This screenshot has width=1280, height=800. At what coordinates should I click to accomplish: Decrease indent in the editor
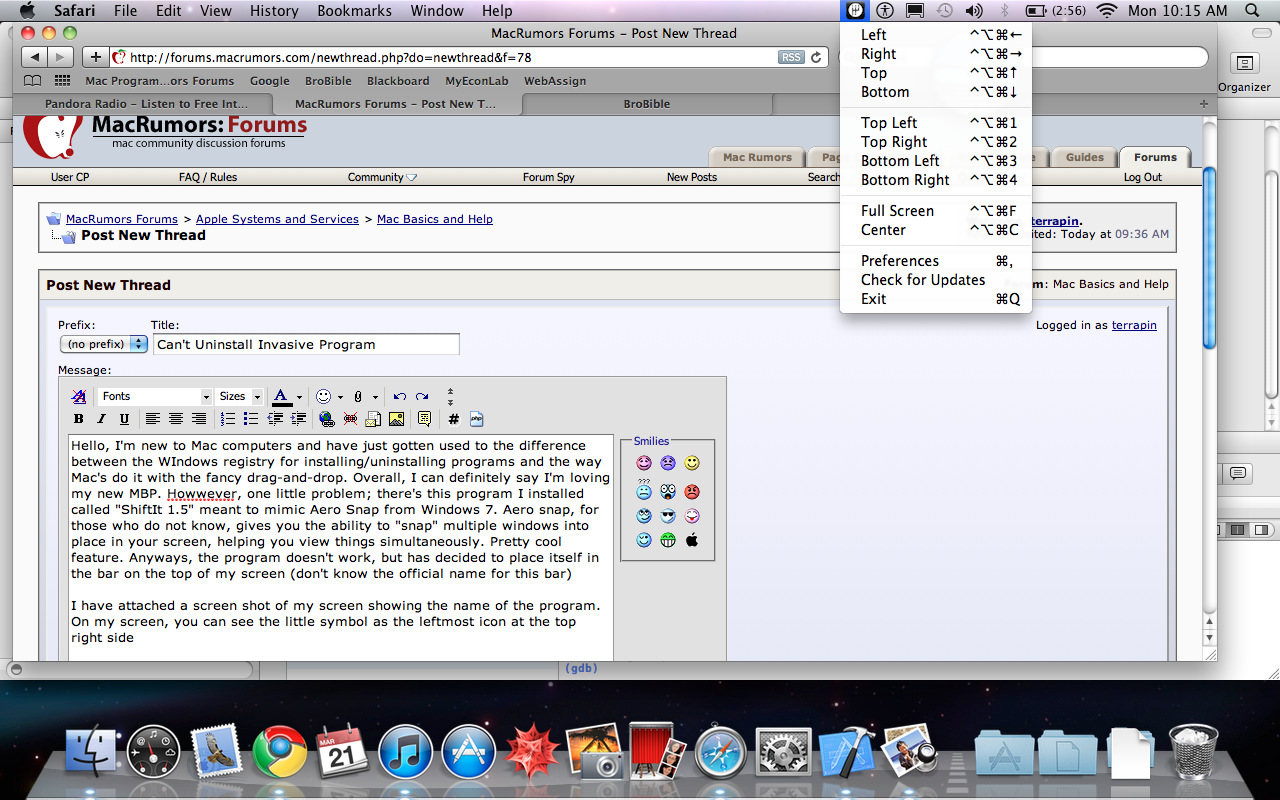274,419
